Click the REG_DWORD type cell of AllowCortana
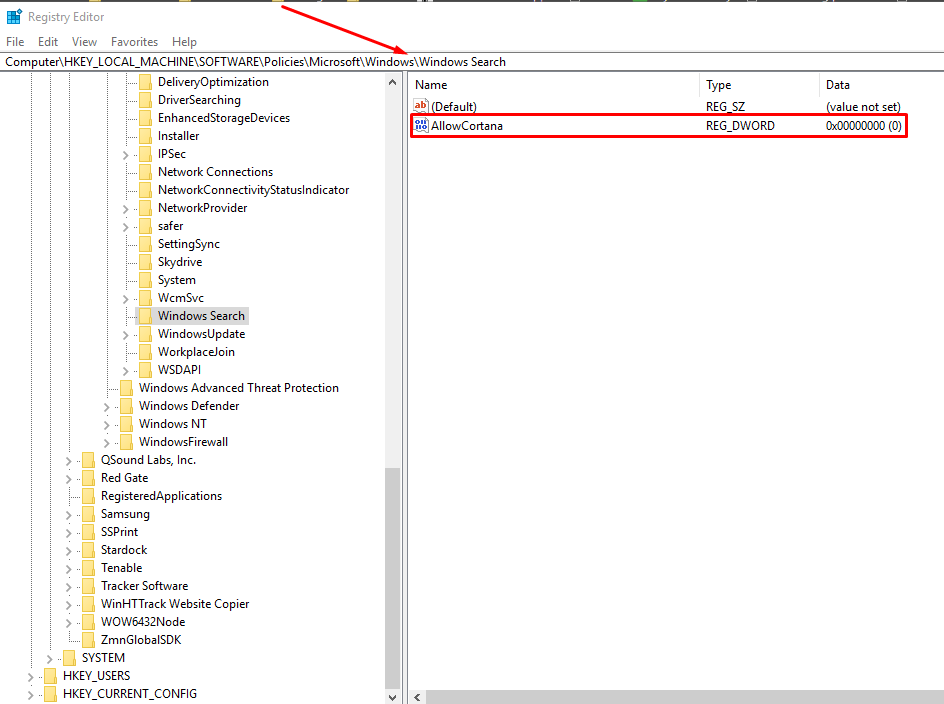The width and height of the screenshot is (944, 704). (x=740, y=126)
